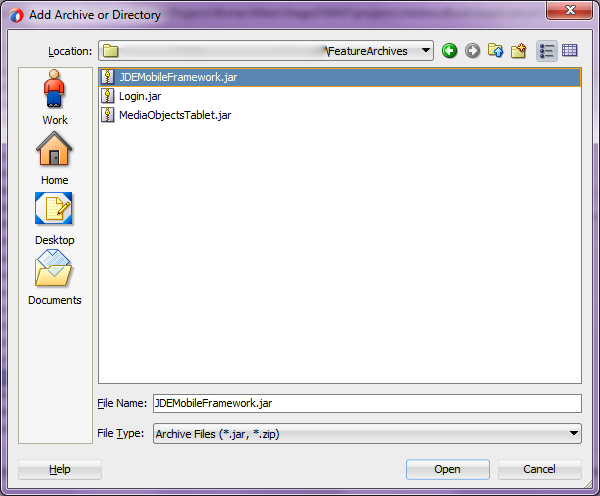
Task: Click the folder icon in the Location field
Action: (111, 51)
